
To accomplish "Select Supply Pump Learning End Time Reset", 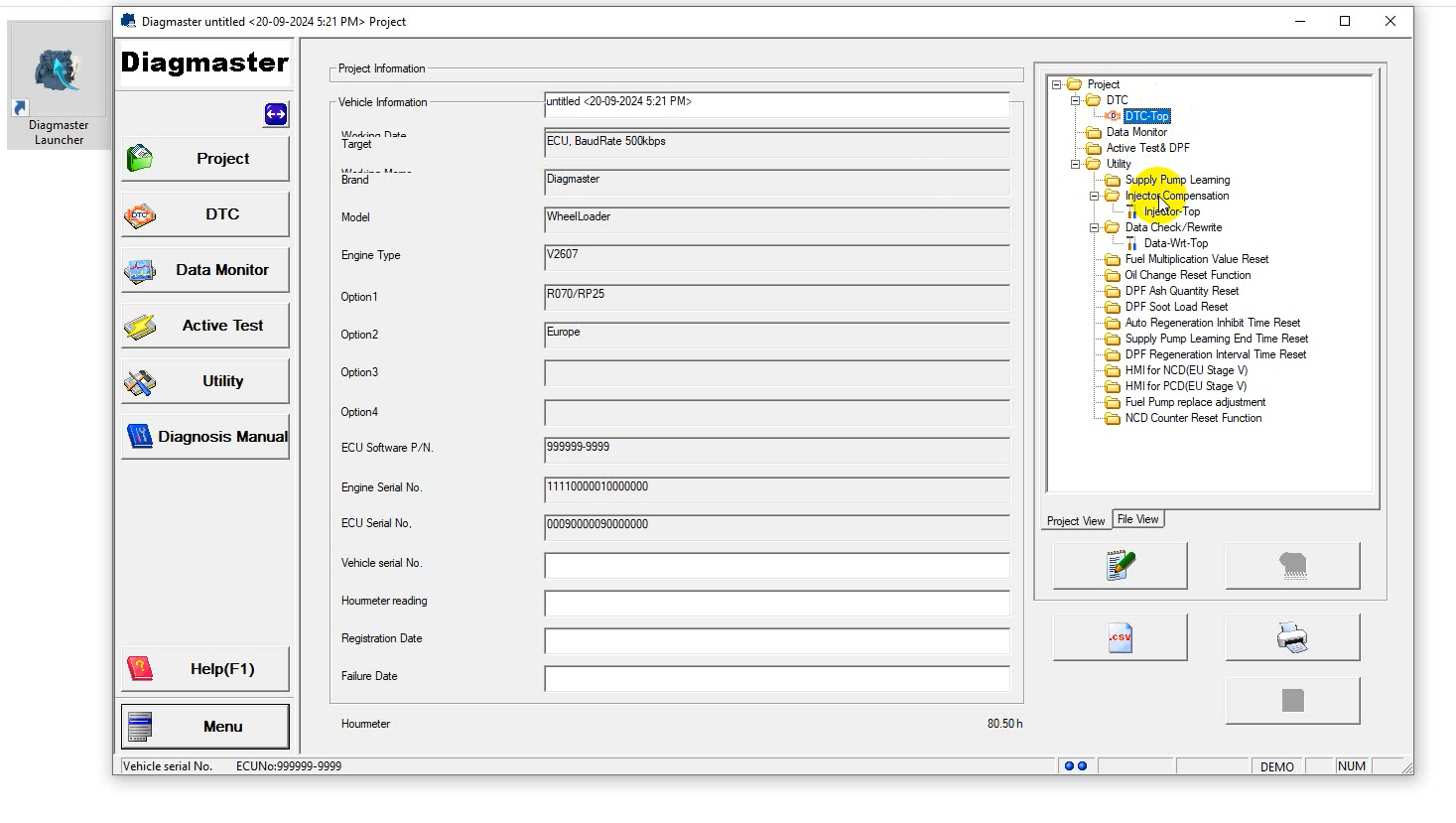I will [1216, 339].
